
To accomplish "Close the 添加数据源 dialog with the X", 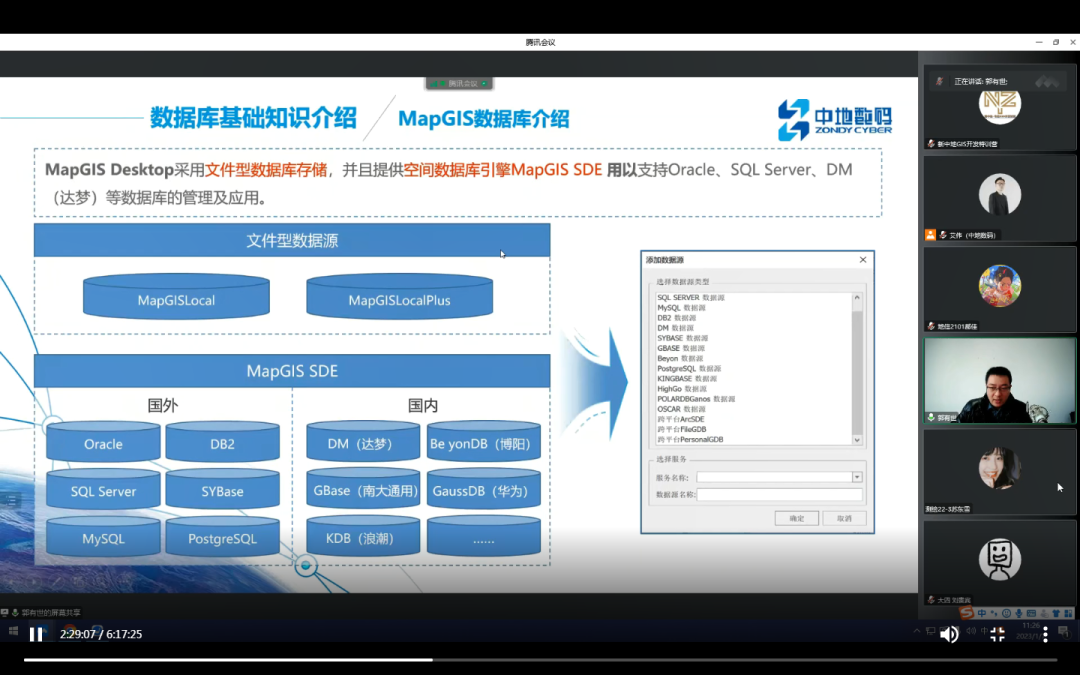I will (x=862, y=260).
